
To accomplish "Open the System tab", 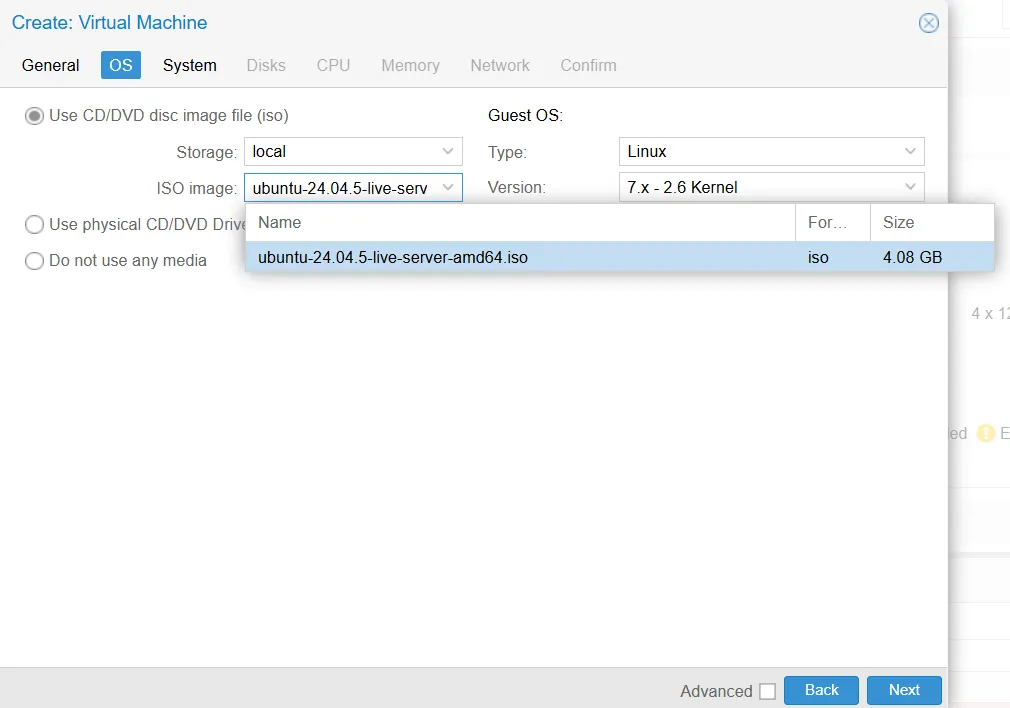I will point(189,65).
